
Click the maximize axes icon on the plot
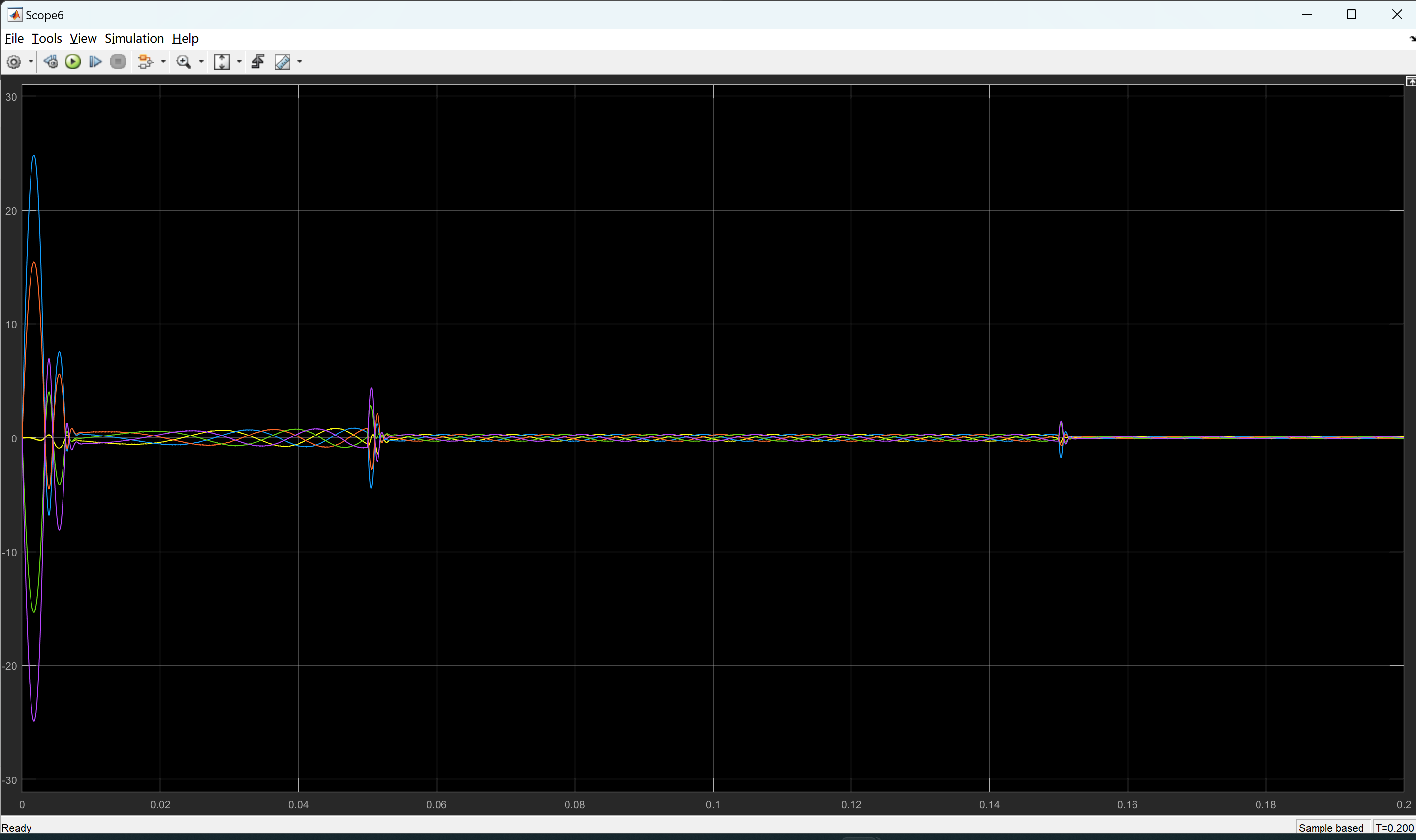click(1411, 82)
